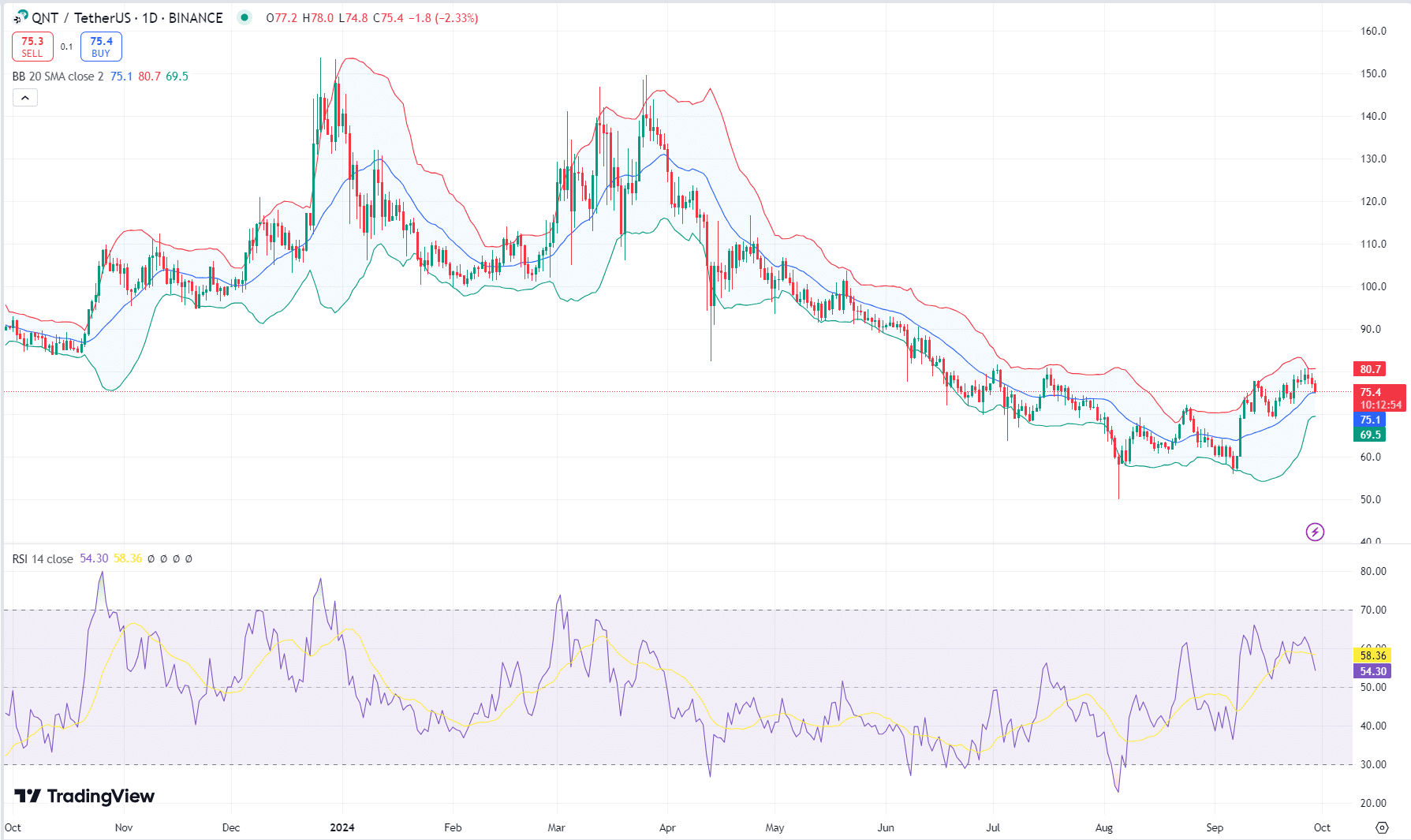
Task: Click the 100.0 price scale label
Action: (x=1373, y=286)
